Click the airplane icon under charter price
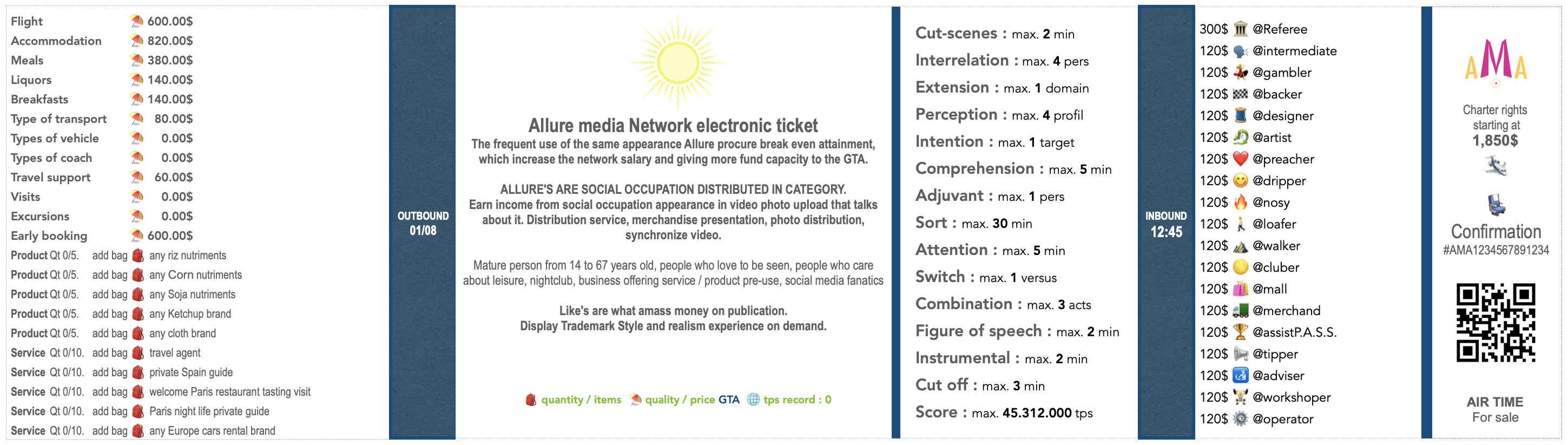This screenshot has height=445, width=1568. click(1495, 166)
